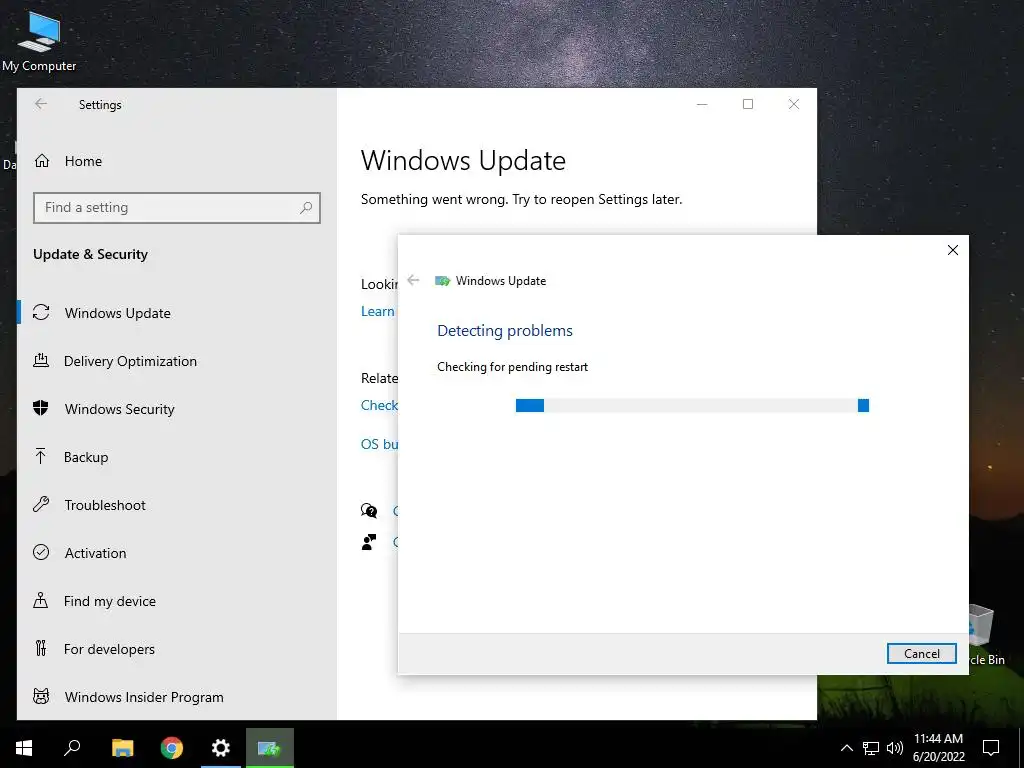
Task: Open the notification Action Center
Action: point(991,748)
